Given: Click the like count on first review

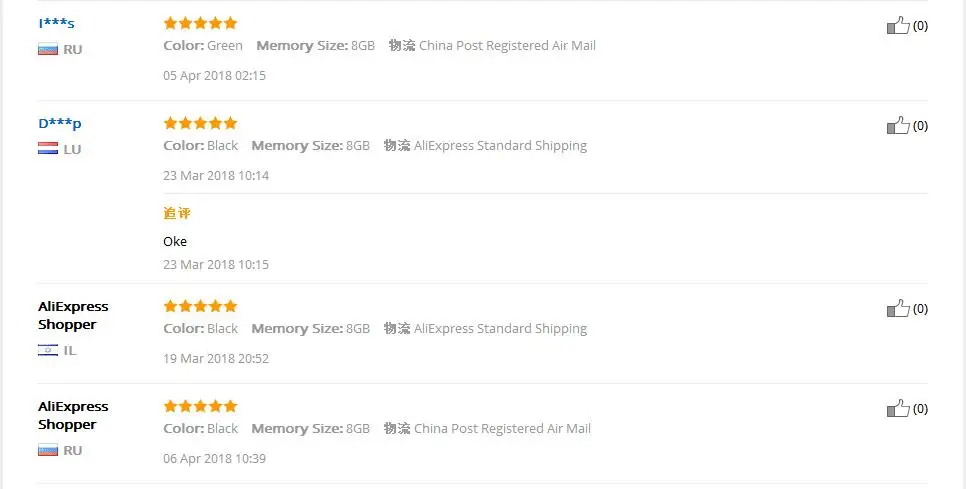Looking at the screenshot, I should pos(920,26).
